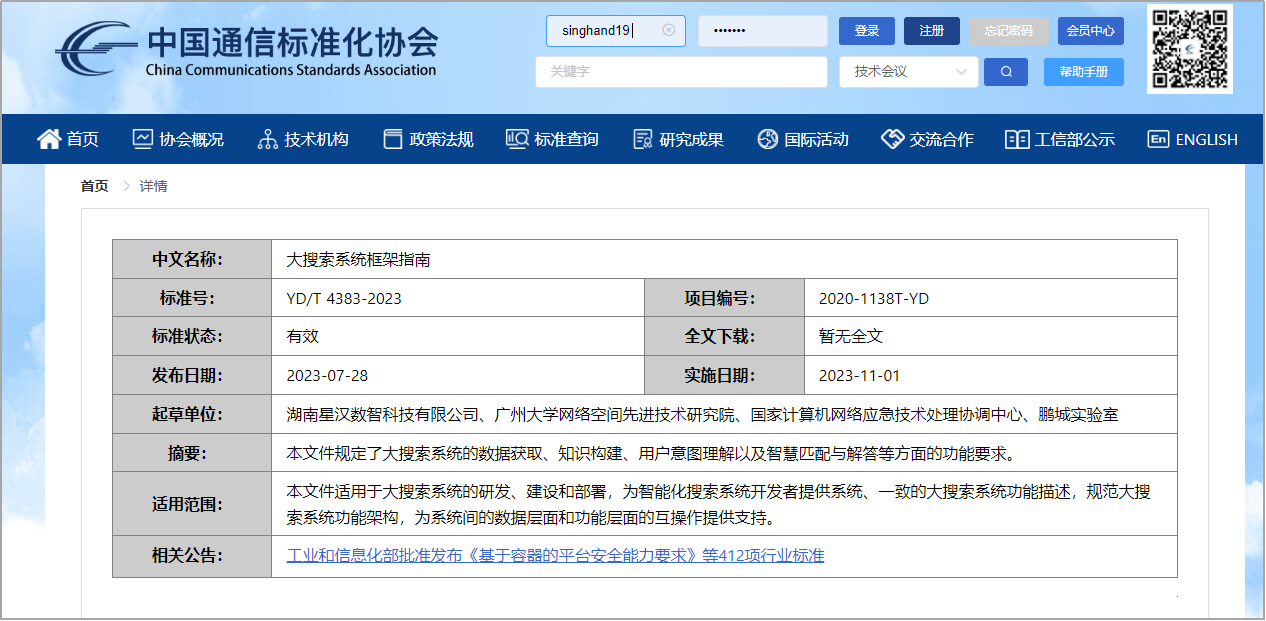The width and height of the screenshot is (1266, 621).
Task: Click the document icon beside 政策法规
Action: tap(393, 139)
